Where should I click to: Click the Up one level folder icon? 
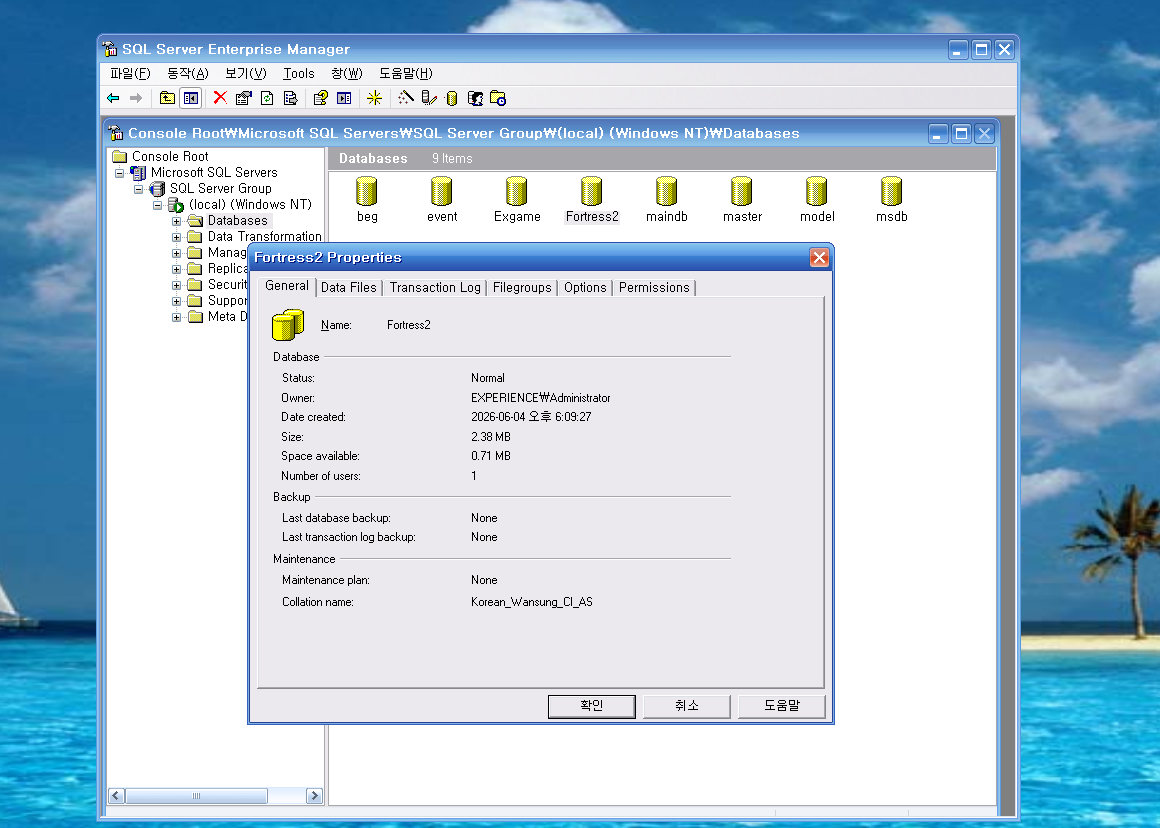pyautogui.click(x=167, y=98)
